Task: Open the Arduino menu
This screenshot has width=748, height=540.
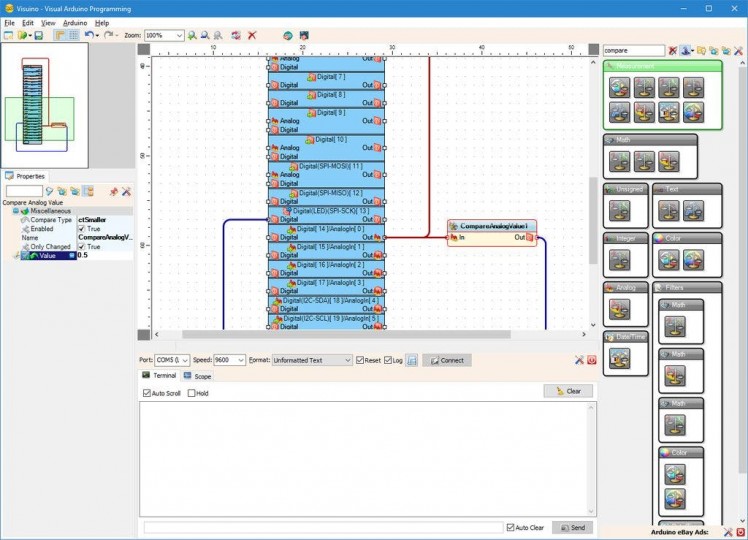Action: [x=74, y=22]
